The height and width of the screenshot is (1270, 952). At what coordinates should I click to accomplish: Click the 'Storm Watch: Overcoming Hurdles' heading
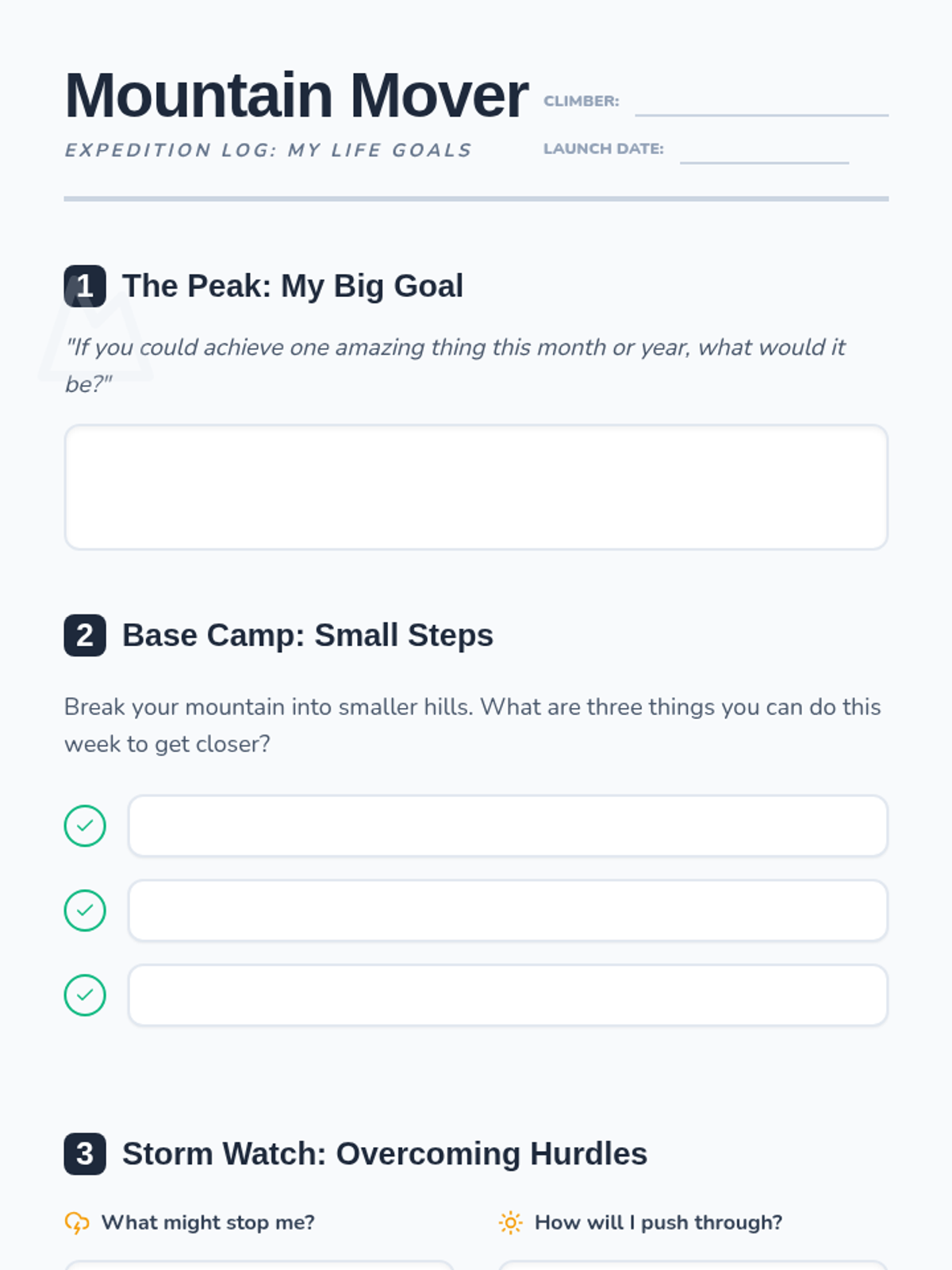tap(385, 1153)
